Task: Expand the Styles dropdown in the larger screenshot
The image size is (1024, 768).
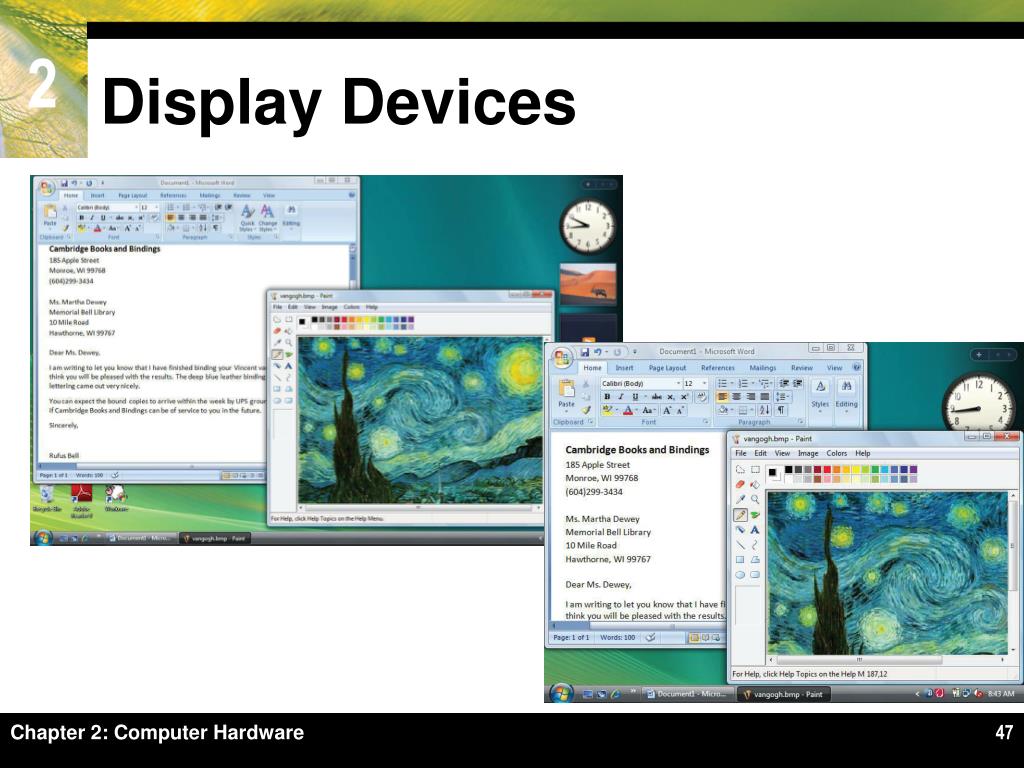Action: point(820,394)
